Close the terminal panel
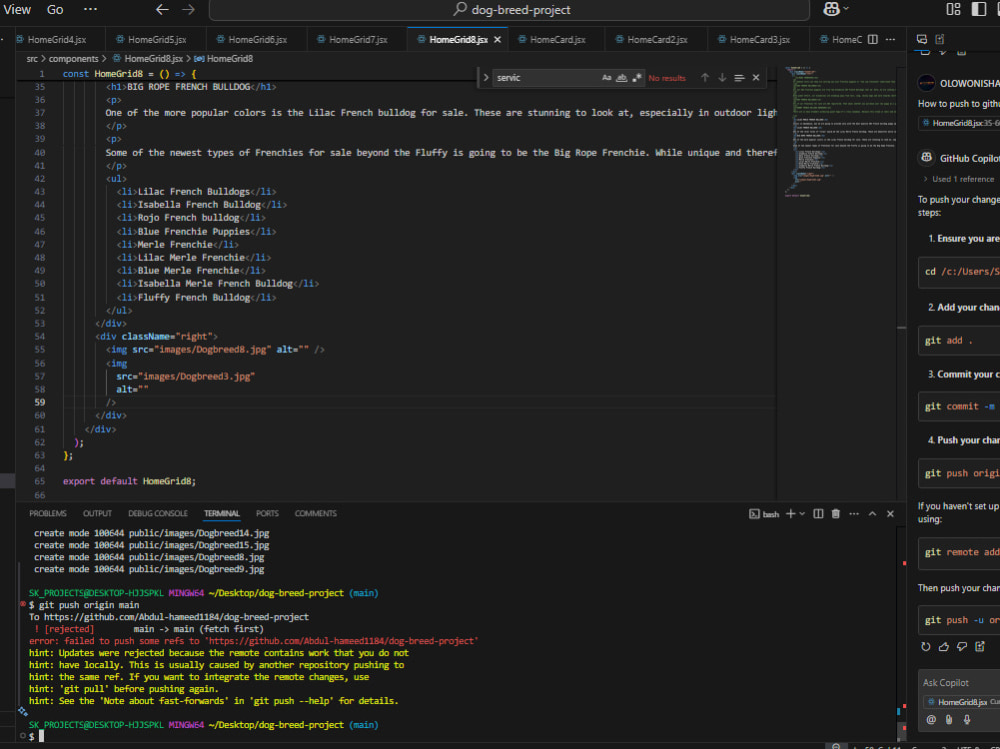 (890, 514)
